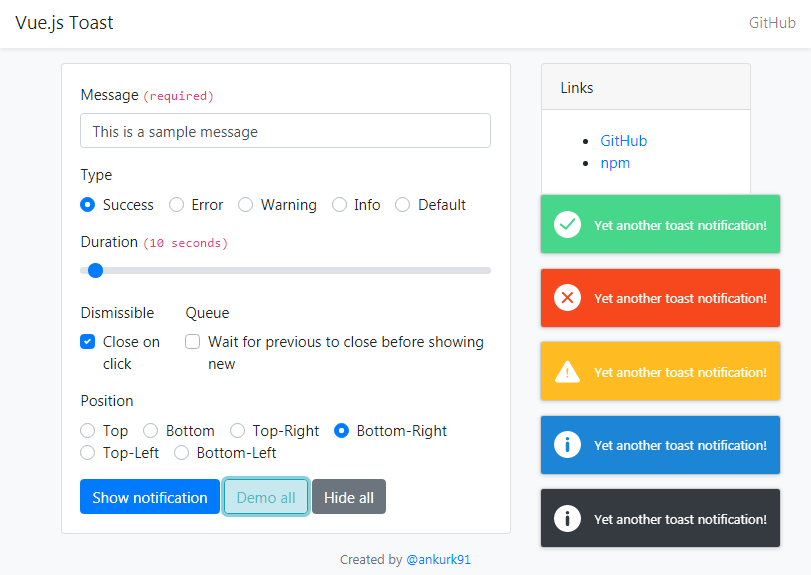Pick the Top-Left position radio
811x575 pixels.
(87, 453)
